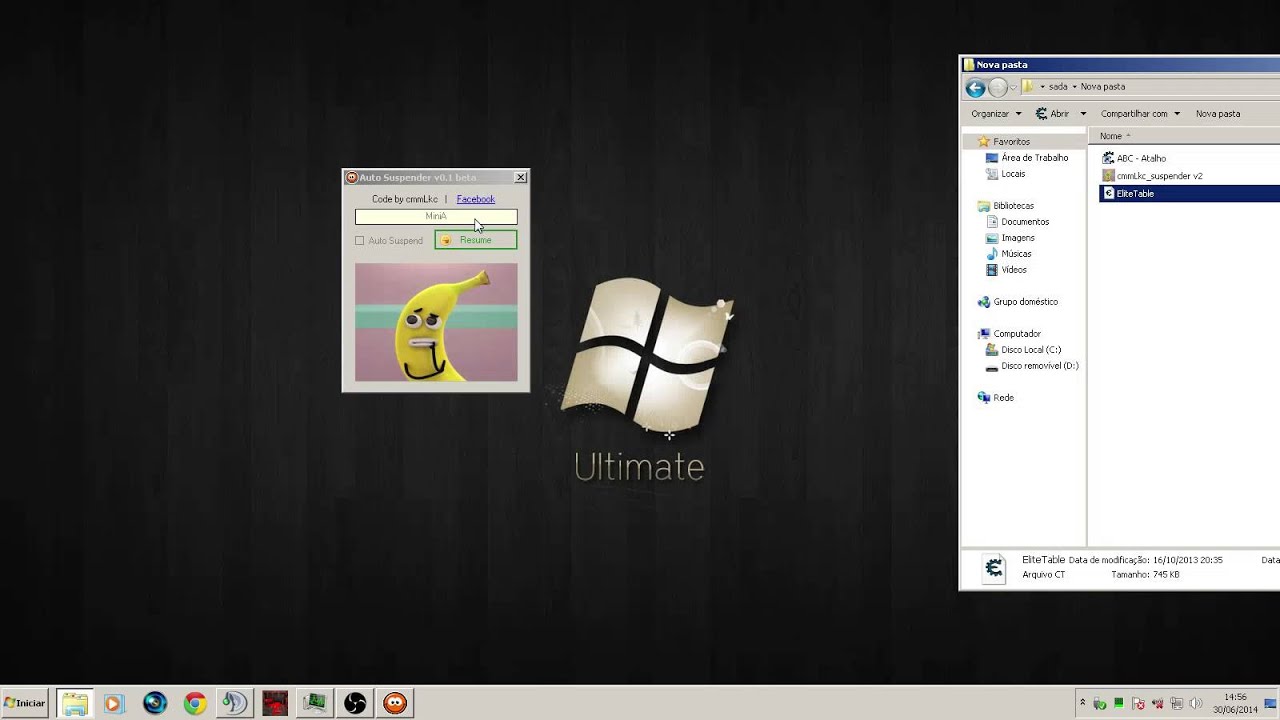1280x720 pixels.
Task: Click the MiniA process name field
Action: (436, 217)
